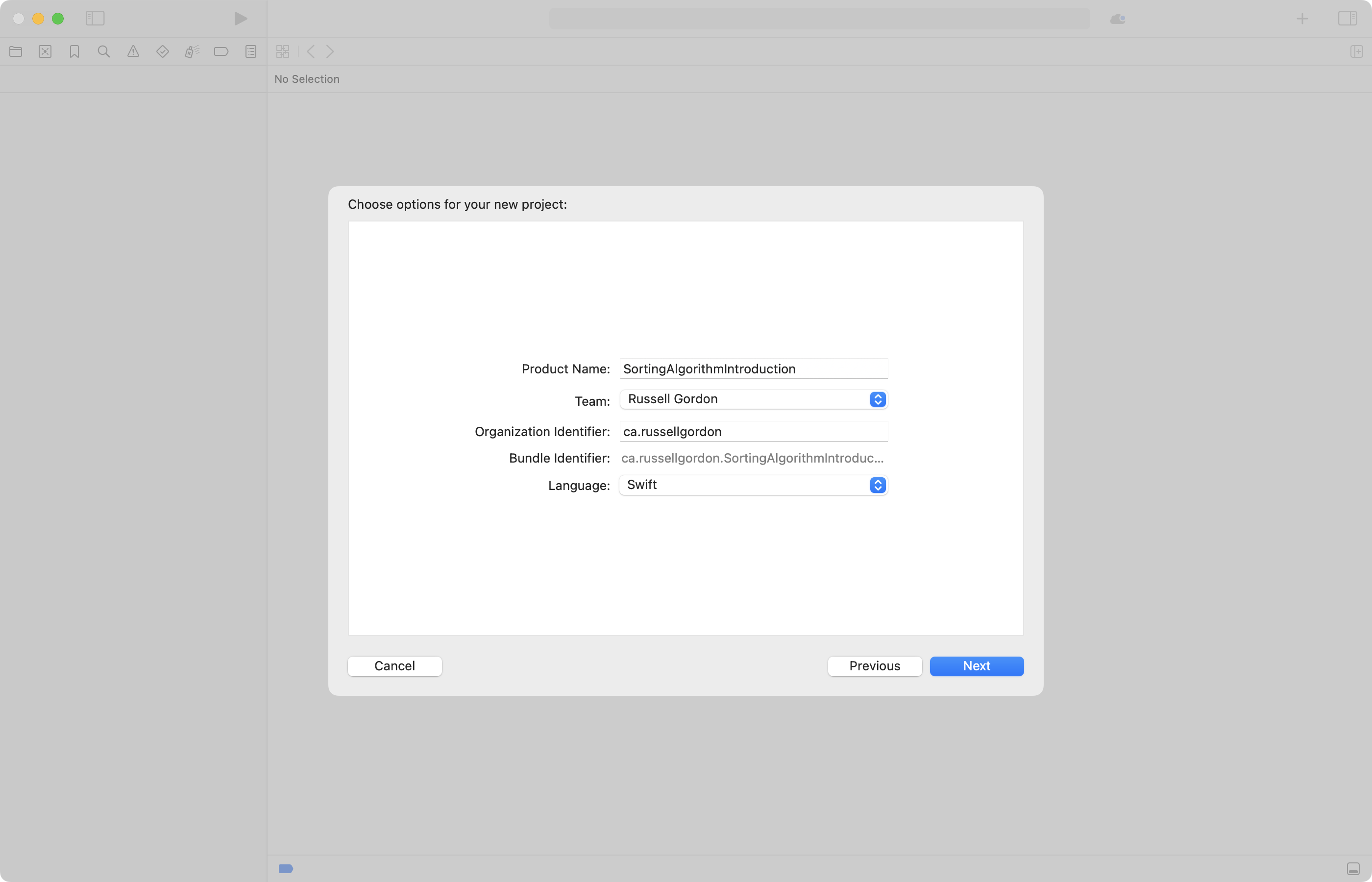Open the Language dropdown showing Swift
This screenshot has height=882, width=1372.
coord(753,485)
